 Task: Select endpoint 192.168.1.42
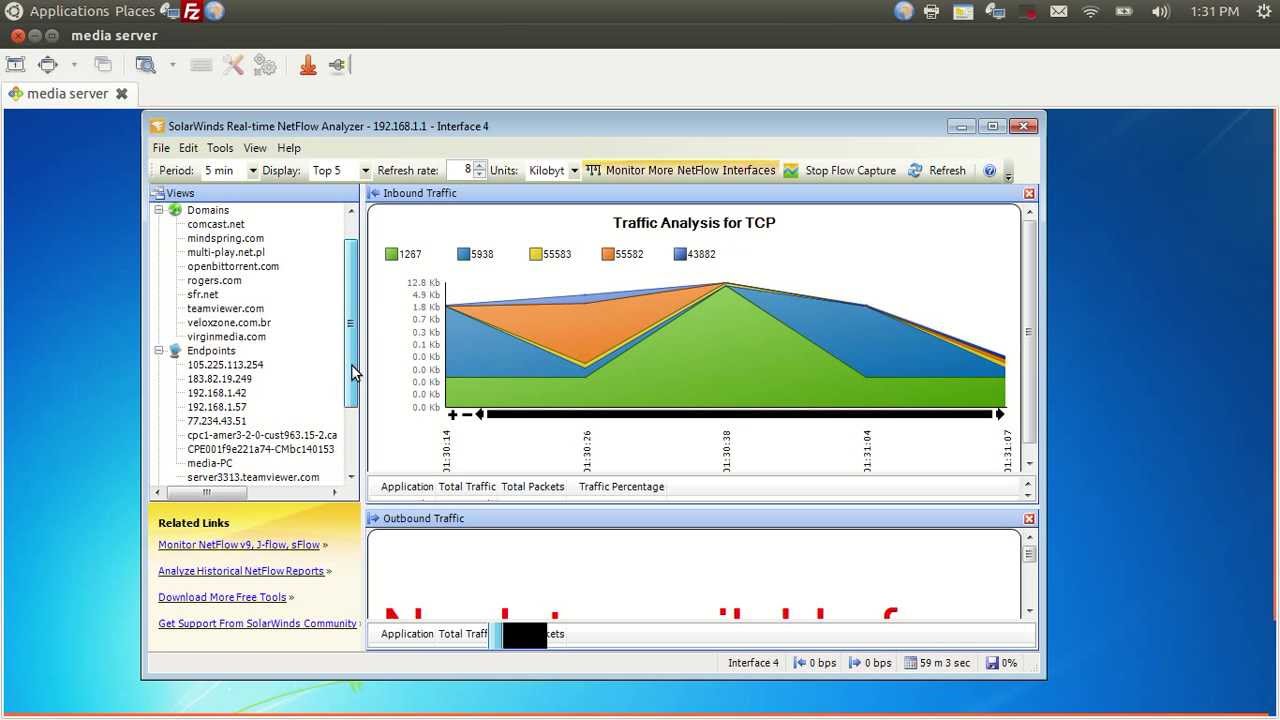[217, 393]
